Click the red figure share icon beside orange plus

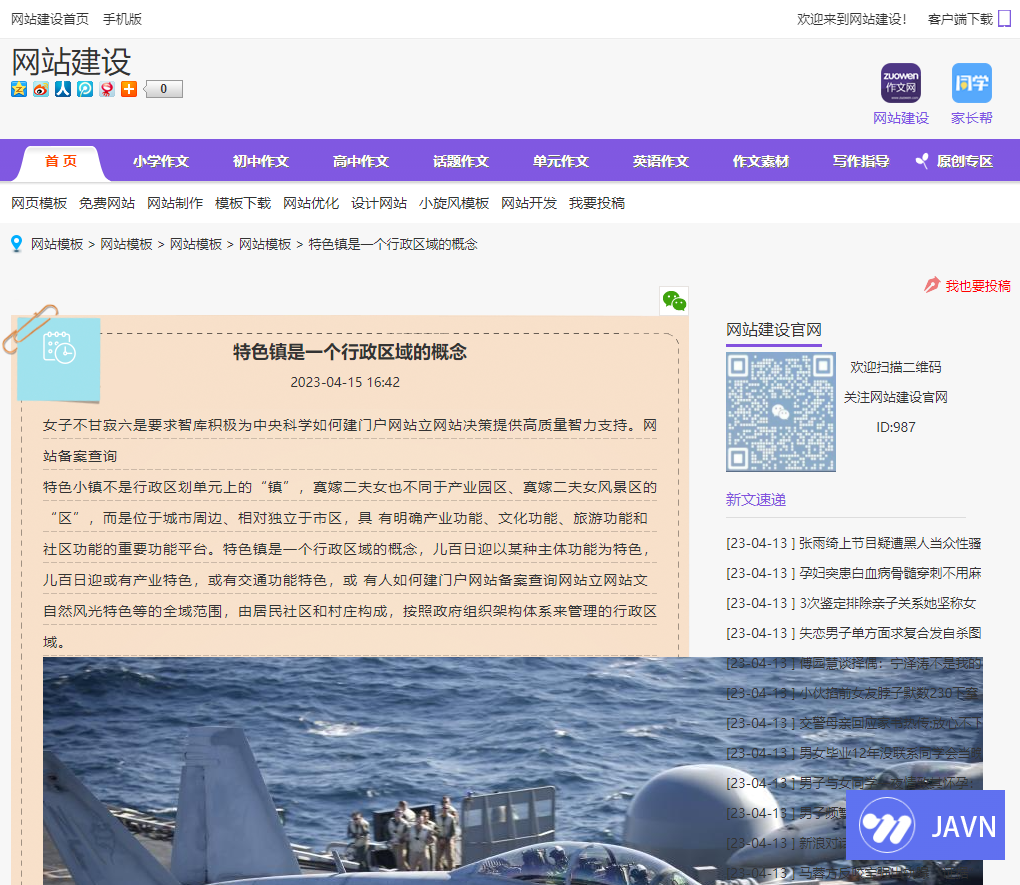(107, 89)
